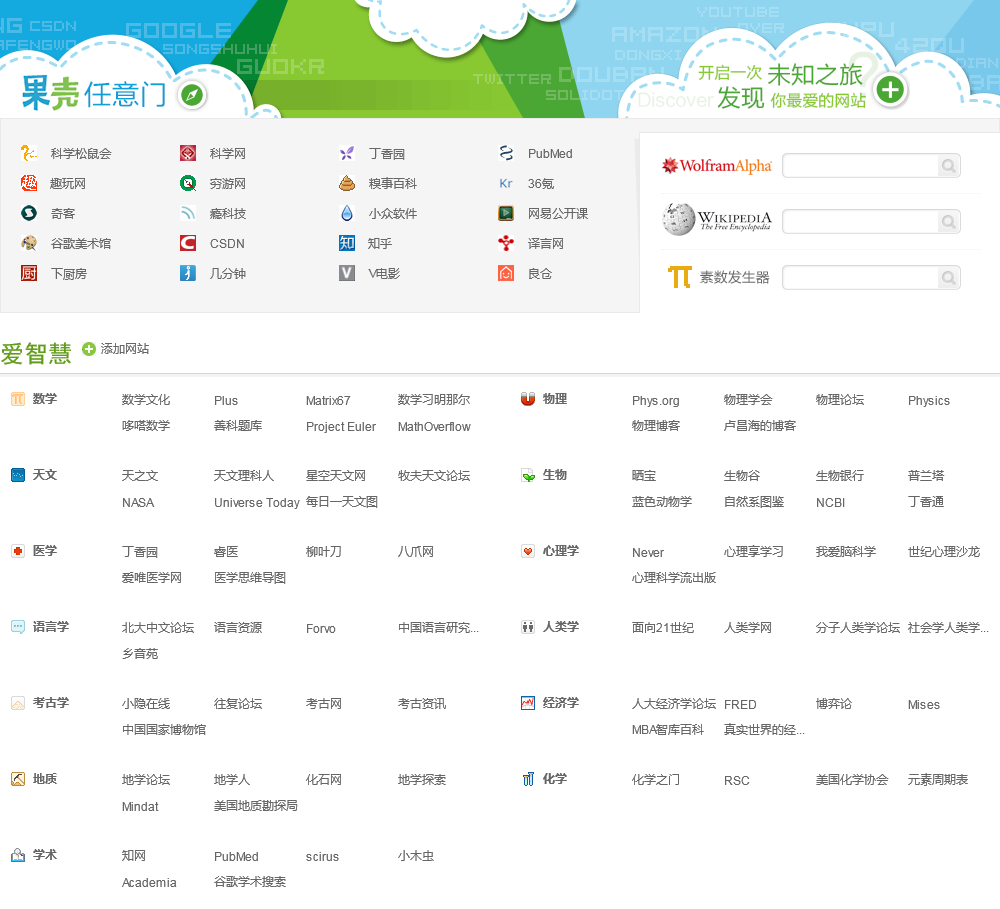Click the 素数发生器 search magnifier icon
Image resolution: width=1000 pixels, height=909 pixels.
948,278
